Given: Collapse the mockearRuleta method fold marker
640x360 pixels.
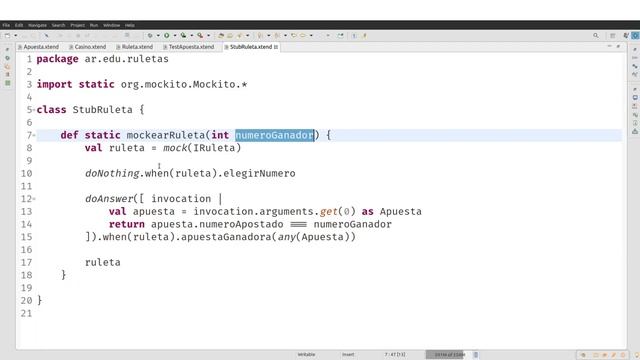Looking at the screenshot, I should [34, 135].
